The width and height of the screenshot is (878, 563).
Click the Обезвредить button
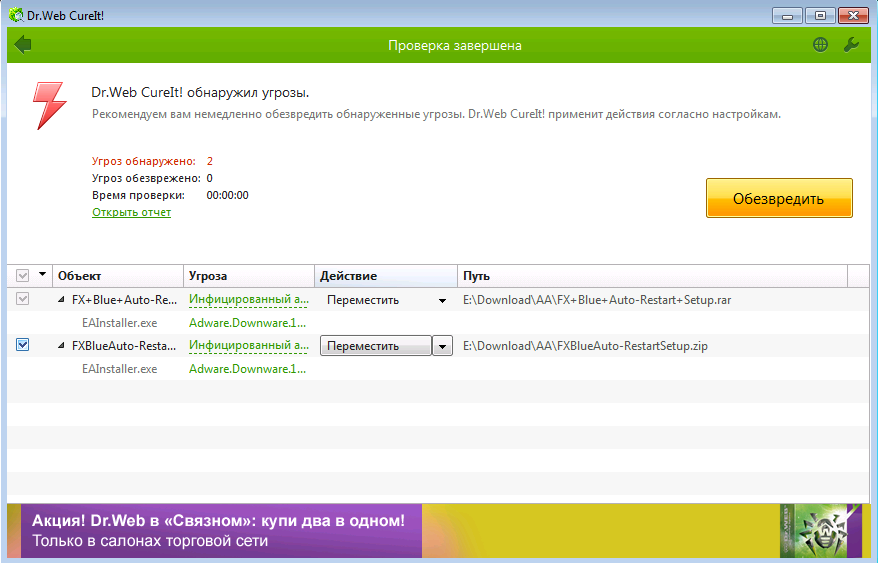(x=779, y=198)
